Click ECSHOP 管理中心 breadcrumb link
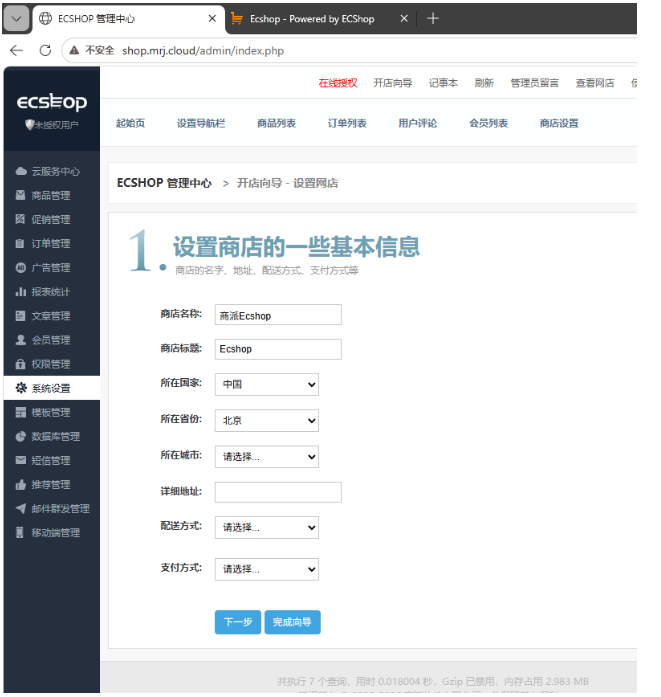The width and height of the screenshot is (661, 697). click(x=164, y=183)
